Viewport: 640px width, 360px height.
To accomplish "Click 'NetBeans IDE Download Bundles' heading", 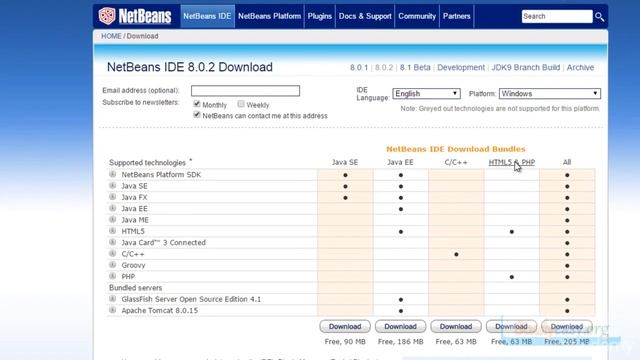I will [456, 149].
